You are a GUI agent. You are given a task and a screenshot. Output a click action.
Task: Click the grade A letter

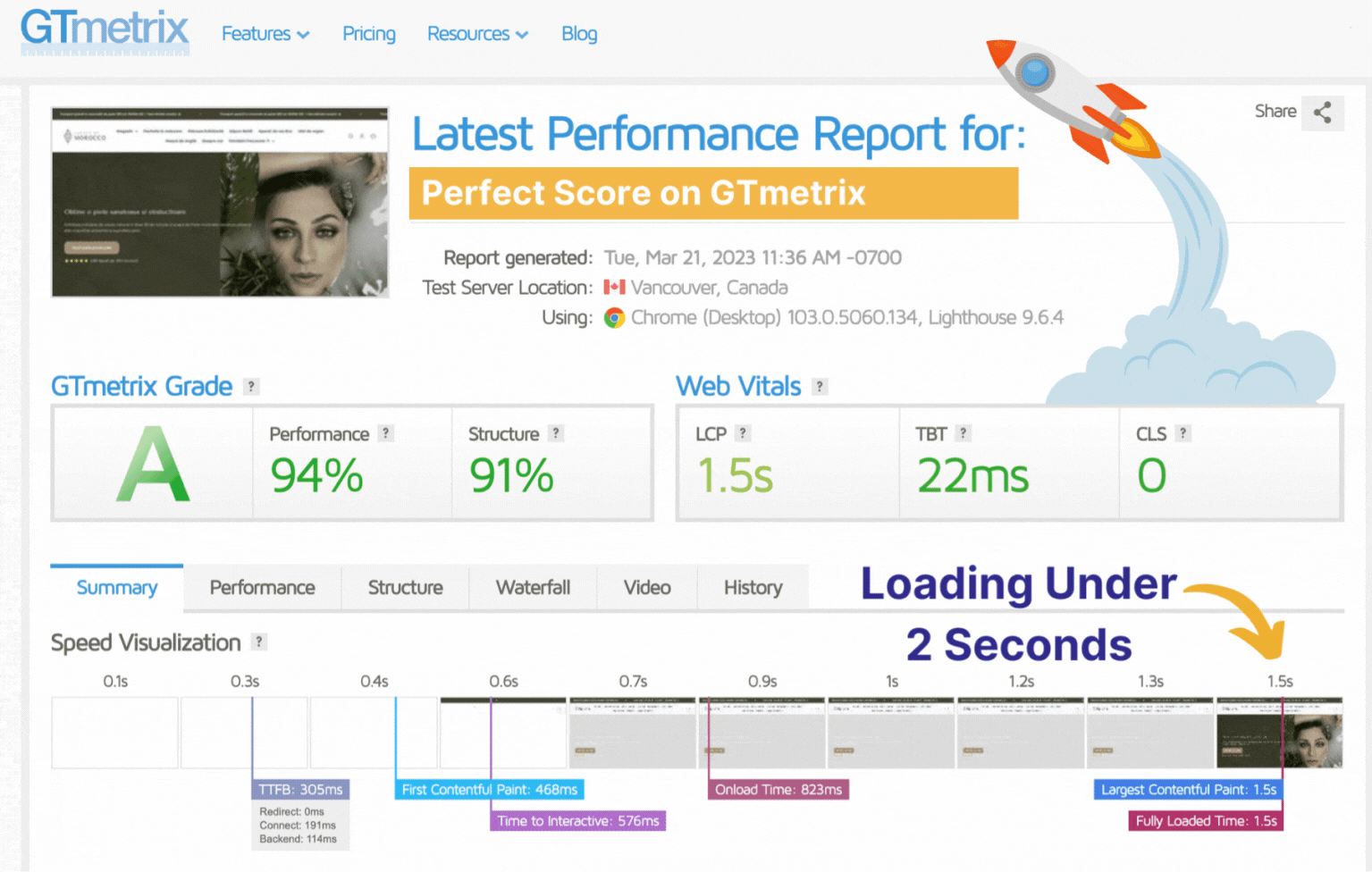pyautogui.click(x=153, y=465)
